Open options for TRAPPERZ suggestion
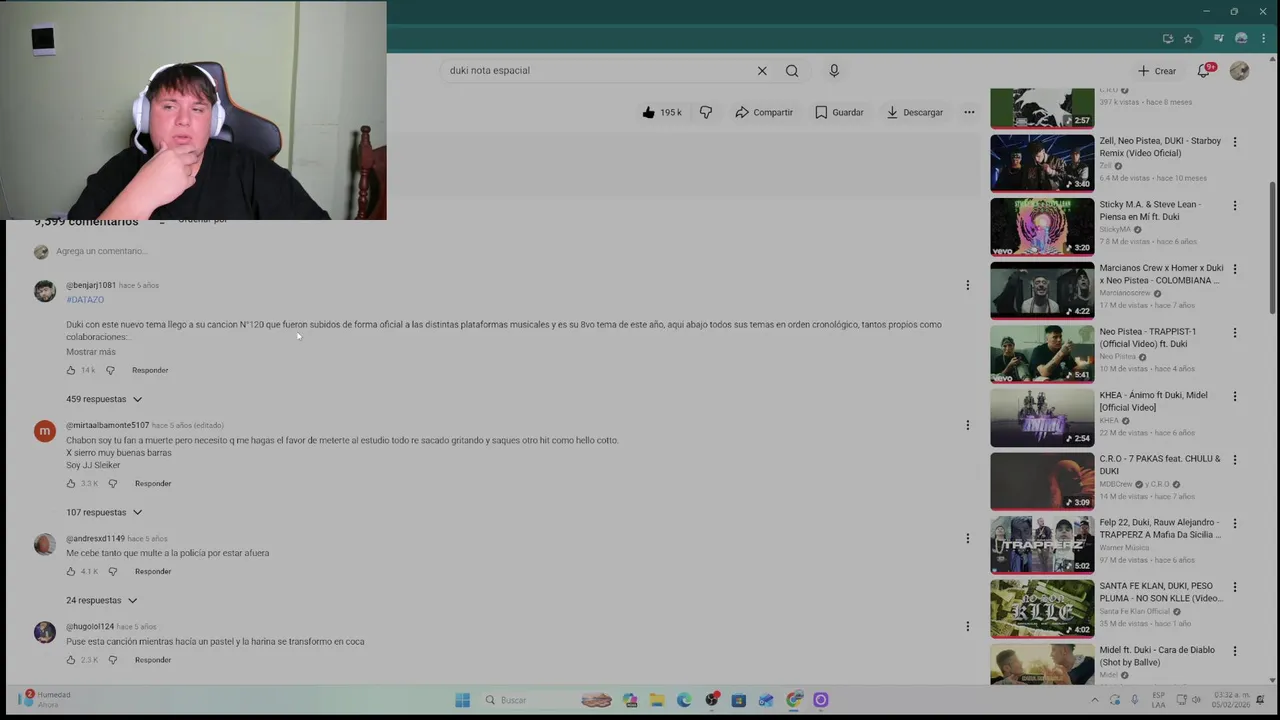1280x720 pixels. pos(1235,523)
